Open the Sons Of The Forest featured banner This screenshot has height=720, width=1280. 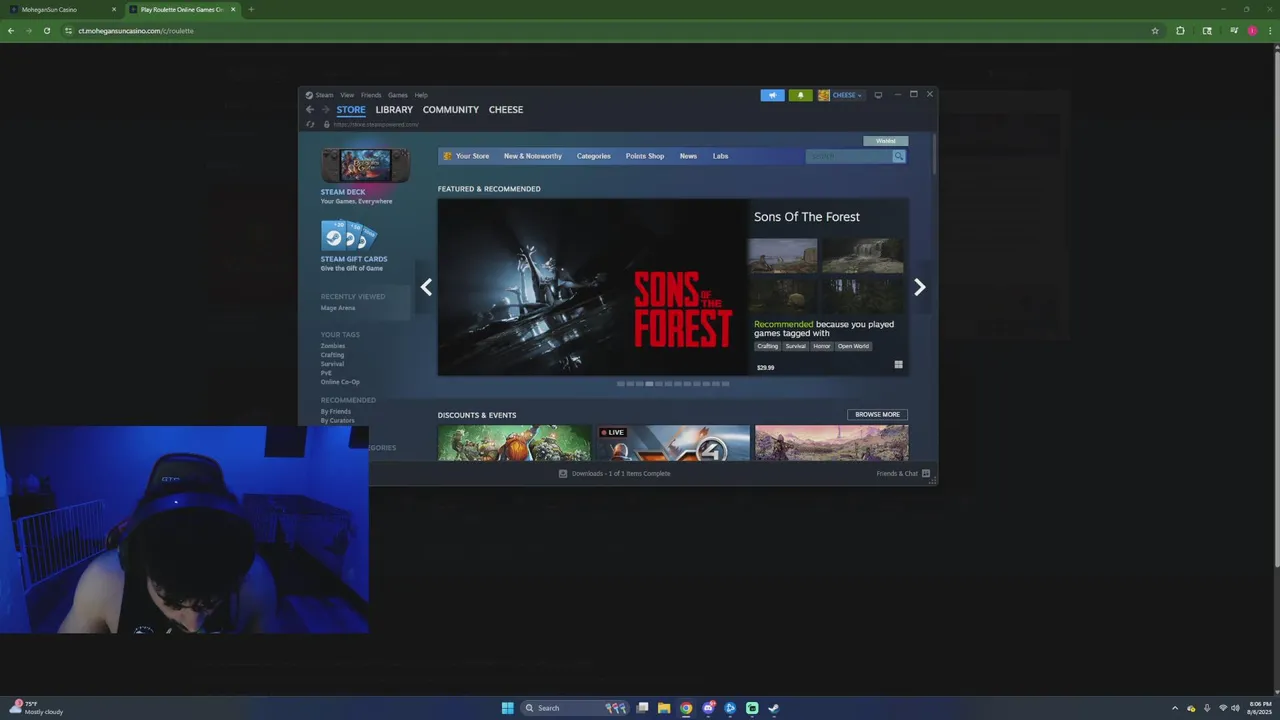(593, 287)
